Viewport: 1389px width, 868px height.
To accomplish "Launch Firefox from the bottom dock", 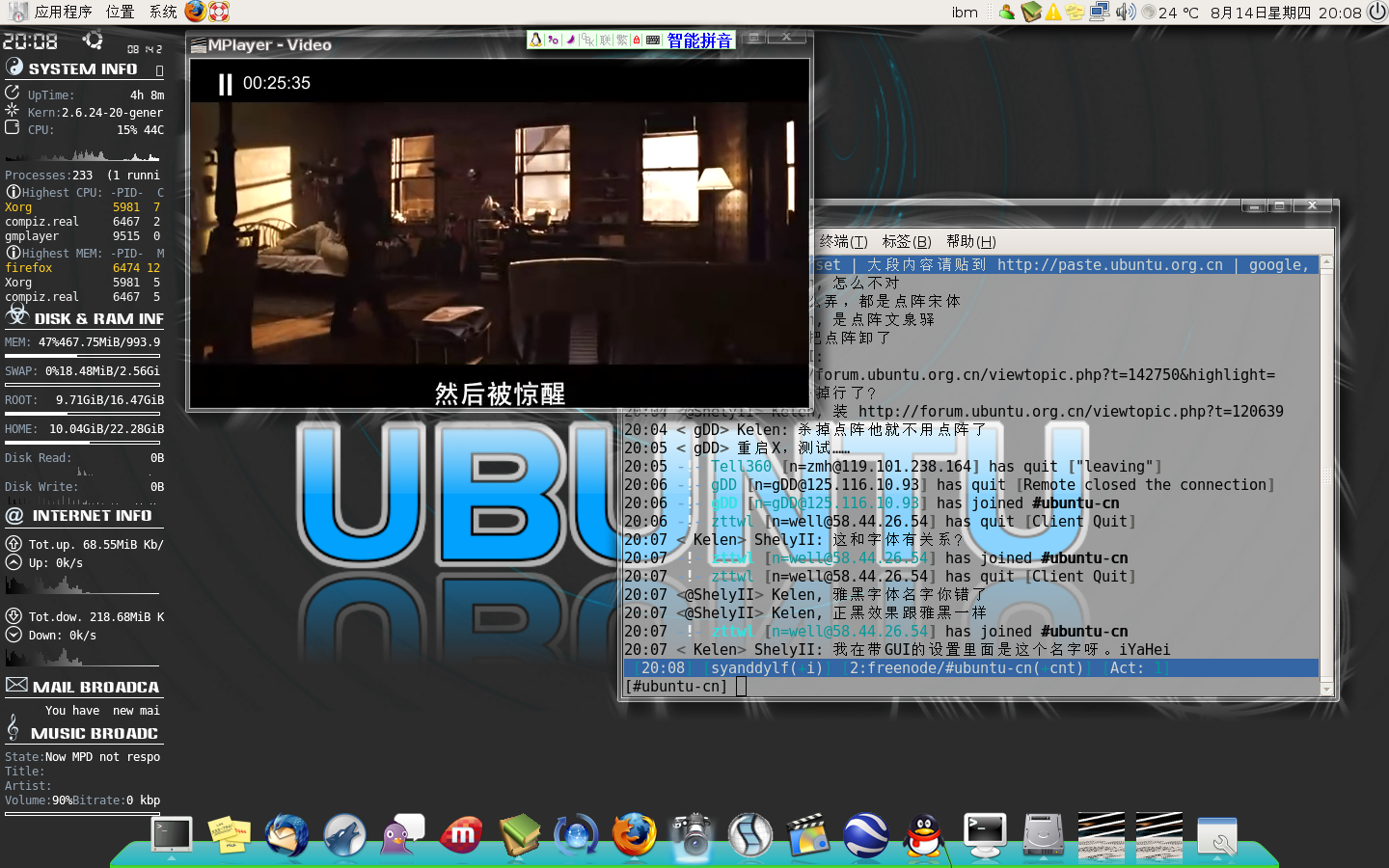I will coord(635,835).
